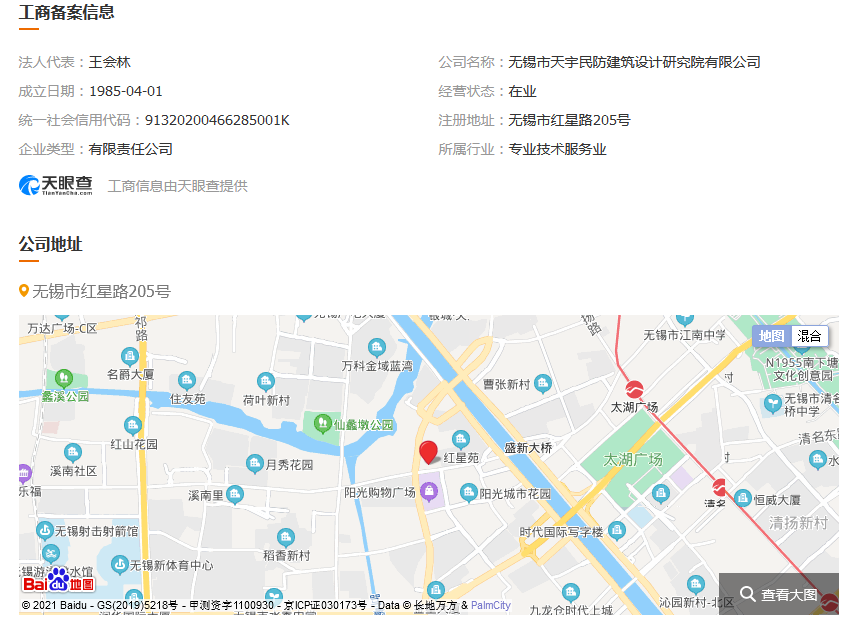Select the 阳光城市花园 building marker
The width and height of the screenshot is (842, 623).
[x=469, y=492]
